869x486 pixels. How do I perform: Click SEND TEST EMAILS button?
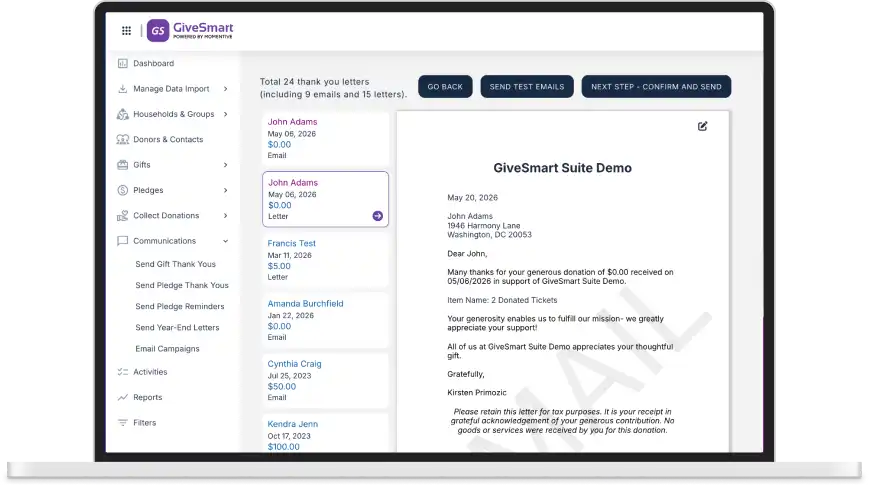tap(527, 86)
